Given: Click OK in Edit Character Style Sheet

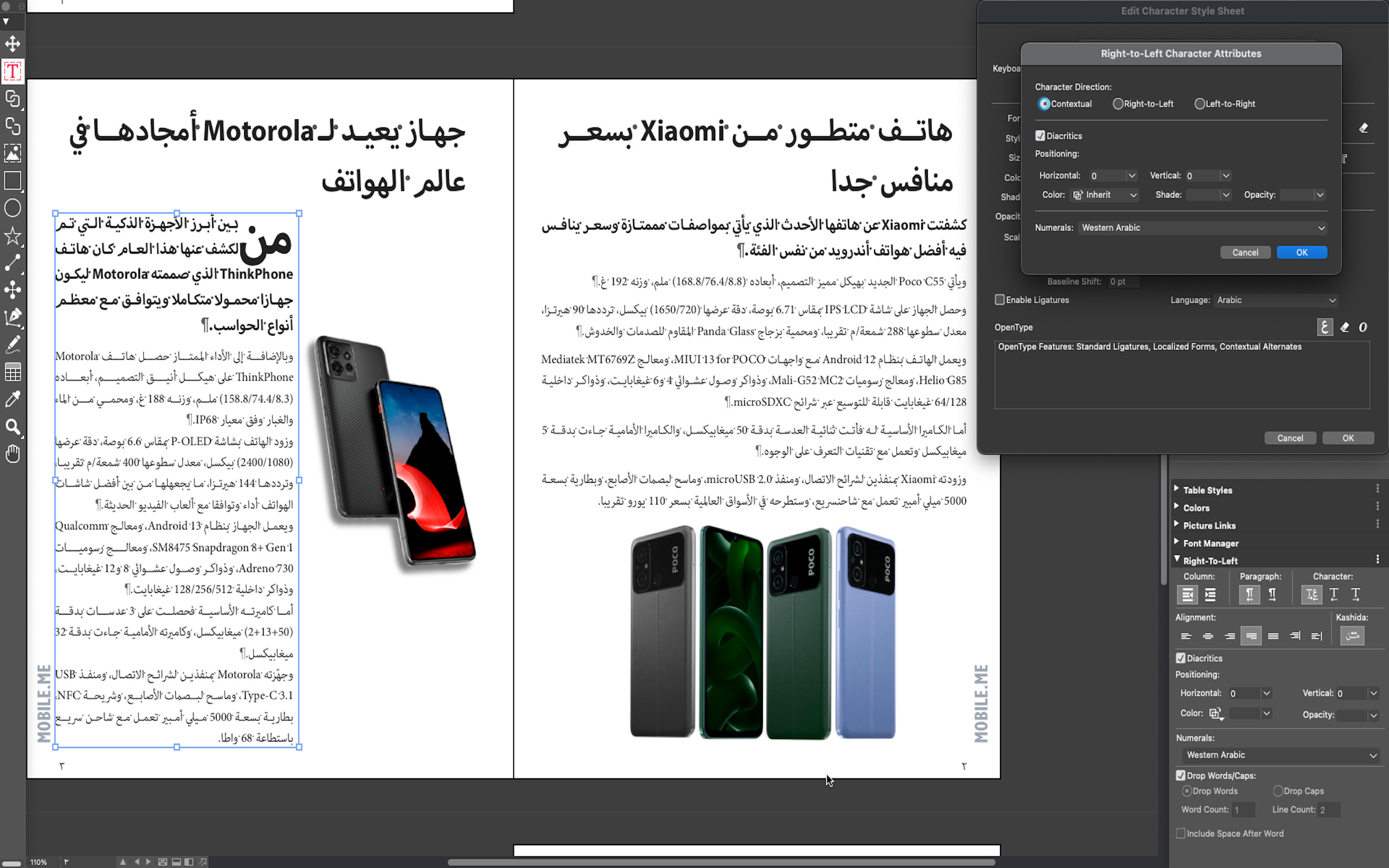Looking at the screenshot, I should coord(1348,438).
